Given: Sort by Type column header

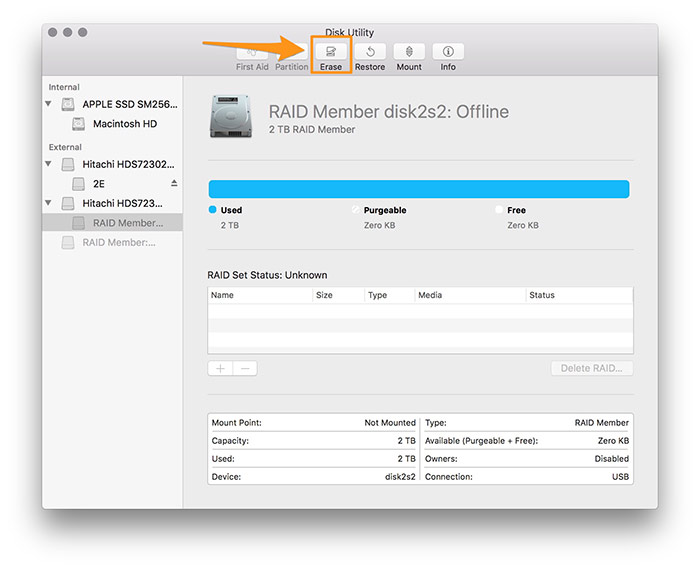Looking at the screenshot, I should coord(389,295).
